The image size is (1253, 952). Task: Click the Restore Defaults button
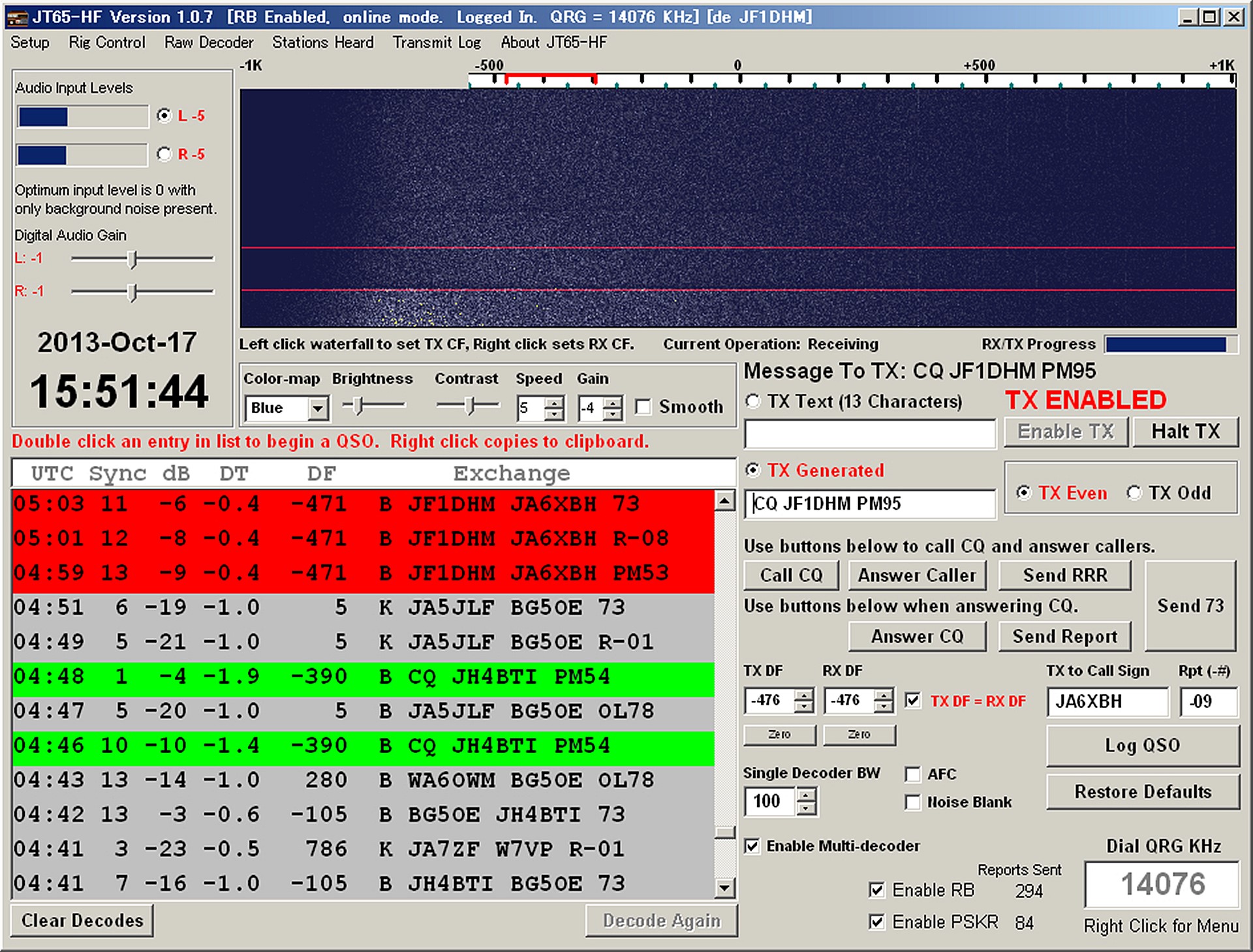(1143, 791)
